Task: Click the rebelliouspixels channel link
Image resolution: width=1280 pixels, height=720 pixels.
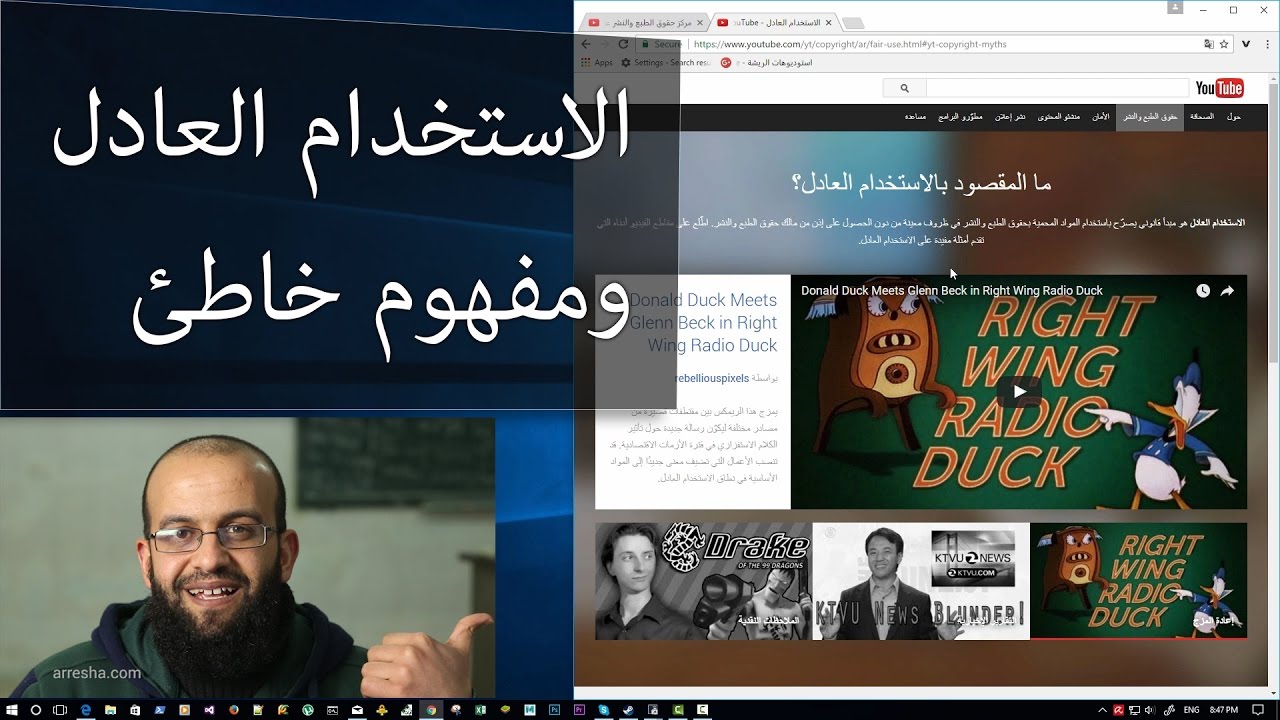Action: [711, 379]
